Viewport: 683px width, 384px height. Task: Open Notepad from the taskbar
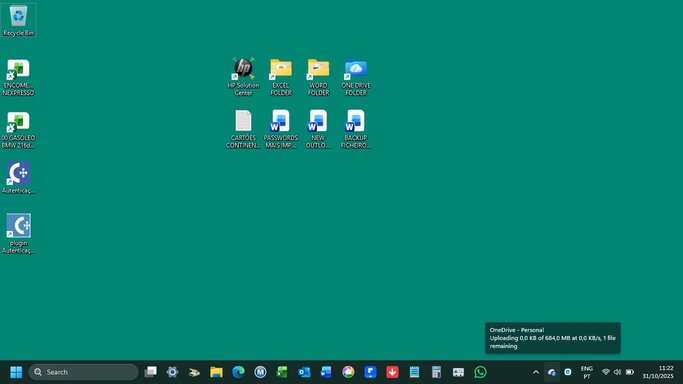click(414, 372)
